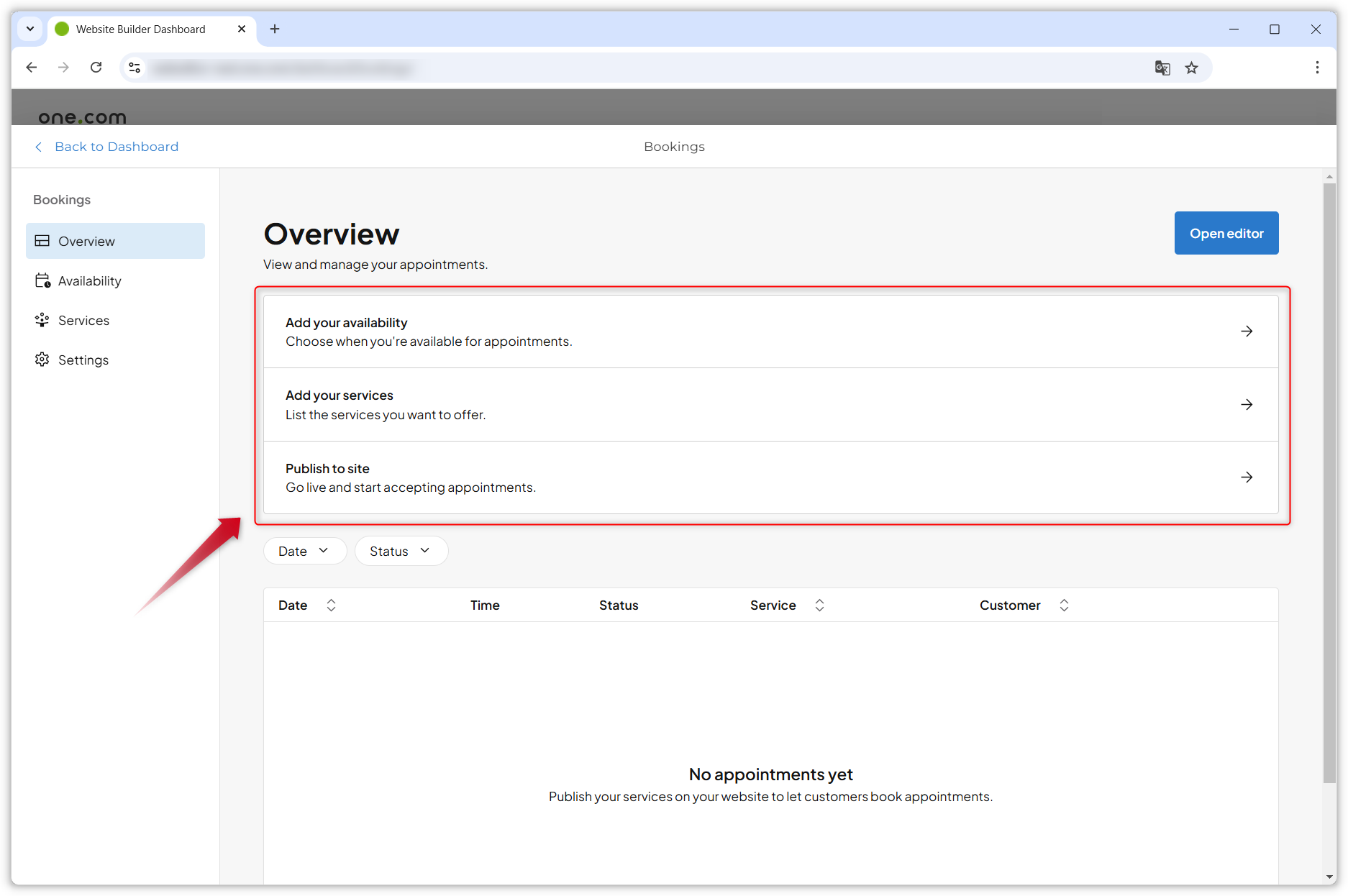Toggle sorting on the Date column
Image resolution: width=1348 pixels, height=896 pixels.
(331, 605)
